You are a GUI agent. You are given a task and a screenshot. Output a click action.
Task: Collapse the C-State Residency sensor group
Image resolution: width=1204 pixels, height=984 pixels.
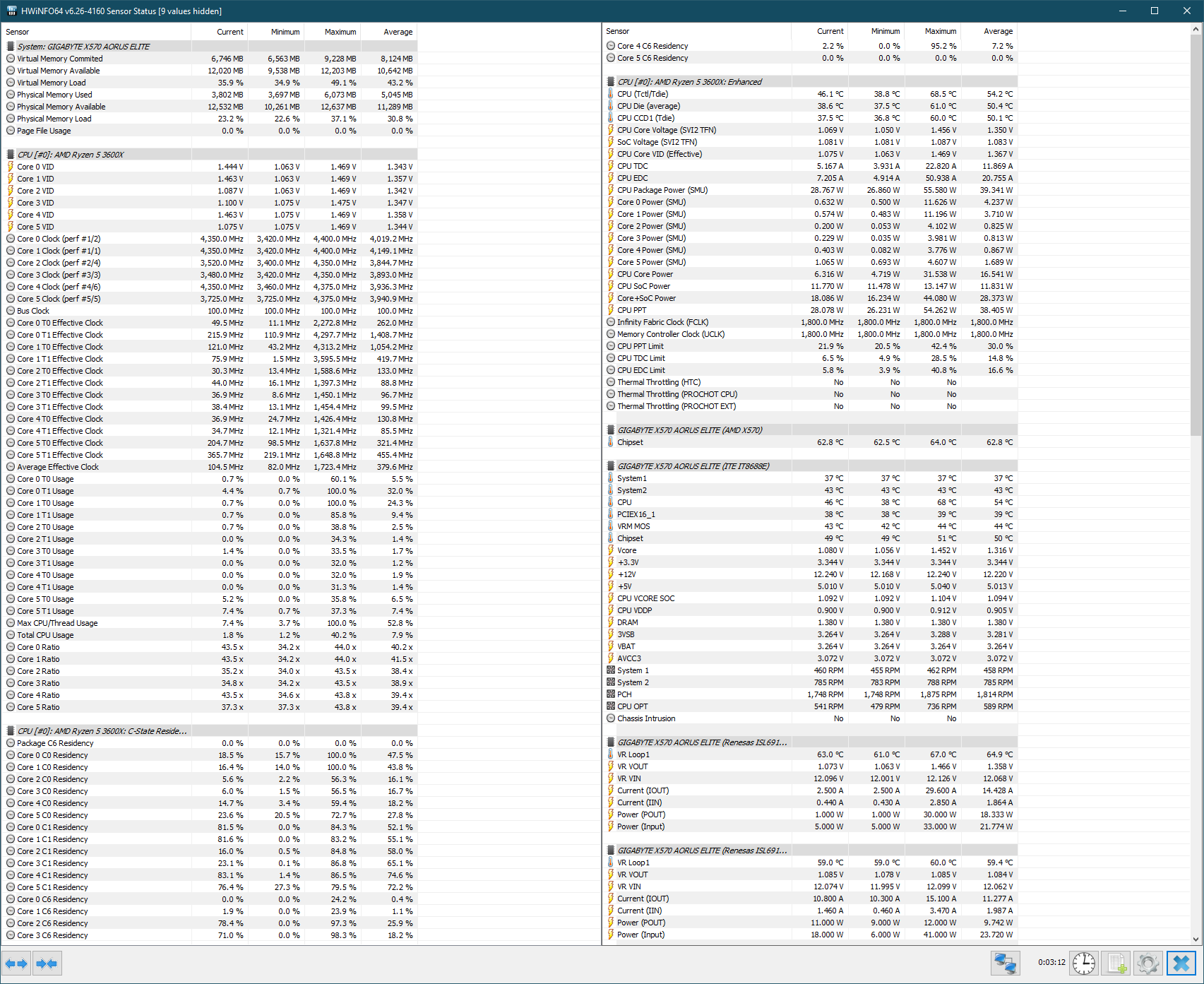211,731
